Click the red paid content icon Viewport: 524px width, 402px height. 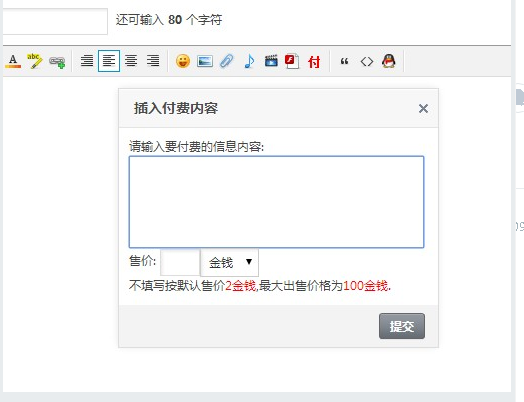coord(314,62)
